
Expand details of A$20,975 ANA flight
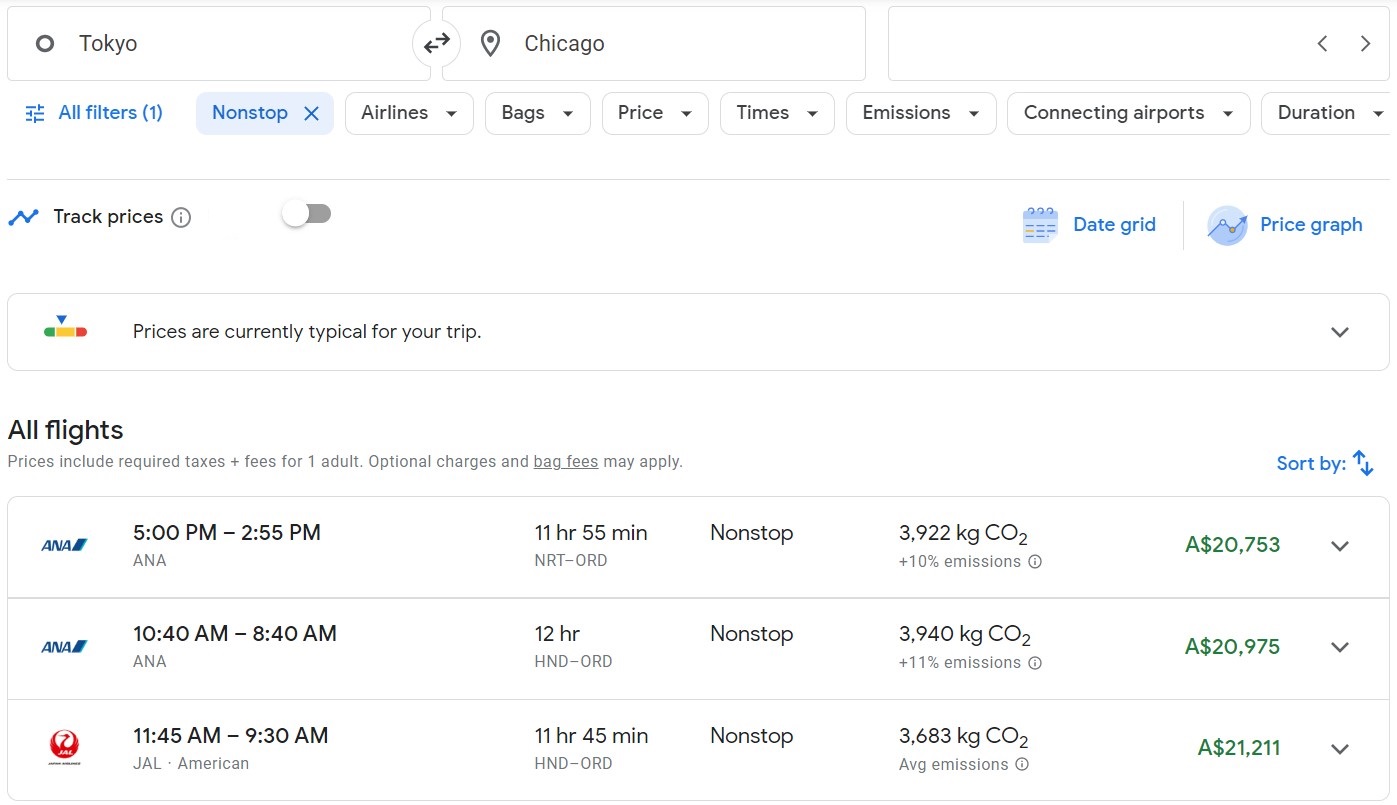coord(1340,647)
